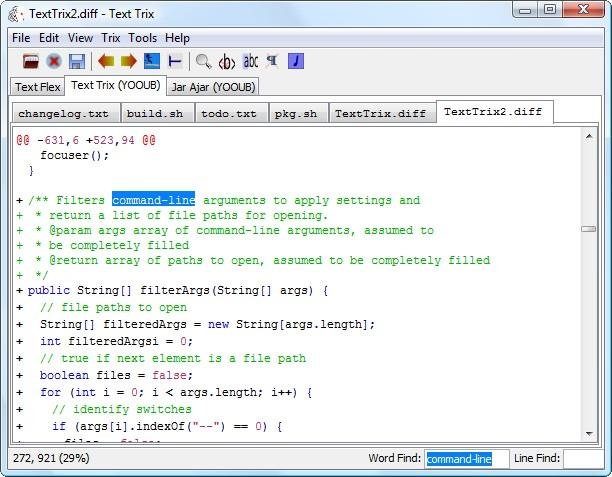612x477 pixels.
Task: Click the '@return array of paths' comment line
Action: (262, 260)
